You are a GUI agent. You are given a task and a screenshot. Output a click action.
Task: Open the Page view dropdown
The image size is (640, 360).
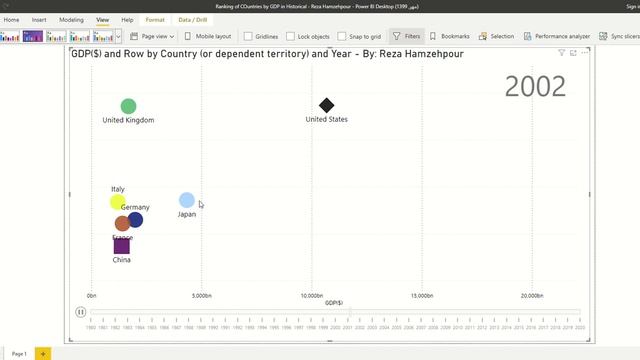click(152, 36)
